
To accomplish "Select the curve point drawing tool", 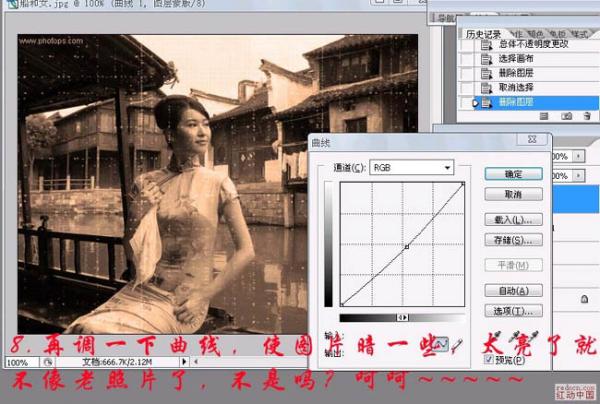I will click(441, 344).
